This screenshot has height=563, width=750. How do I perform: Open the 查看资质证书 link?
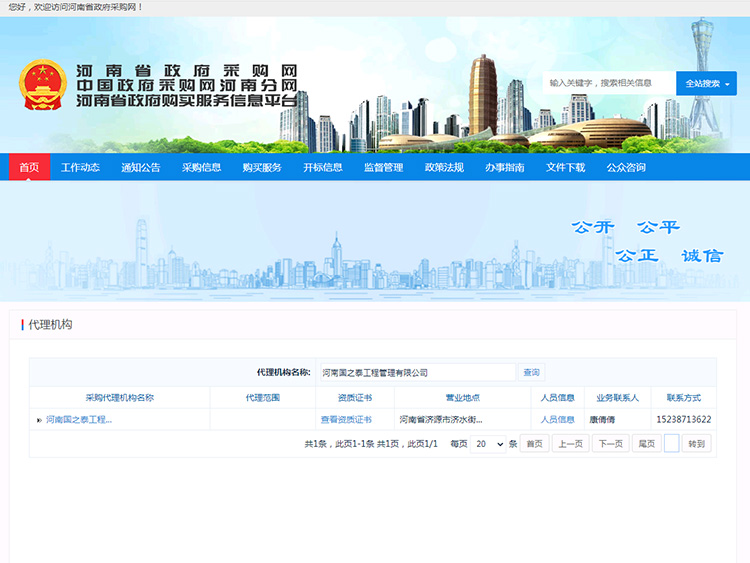(x=346, y=420)
